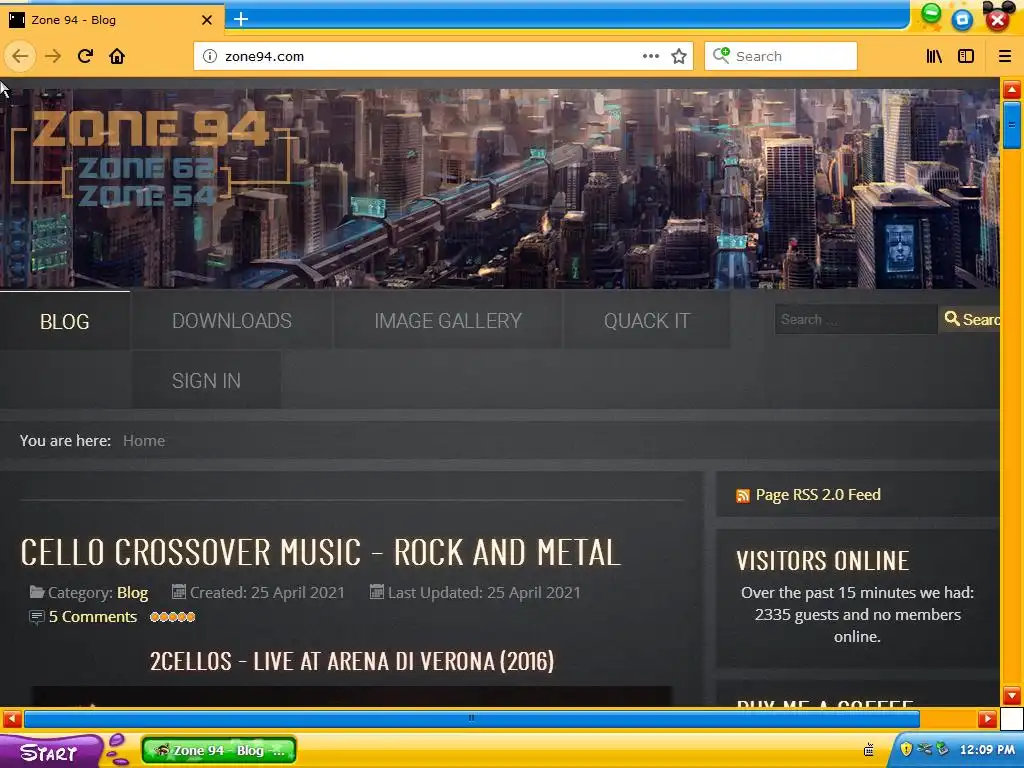Click the horizontal blue scrollbar thumb
The width and height of the screenshot is (1024, 768).
(x=472, y=719)
